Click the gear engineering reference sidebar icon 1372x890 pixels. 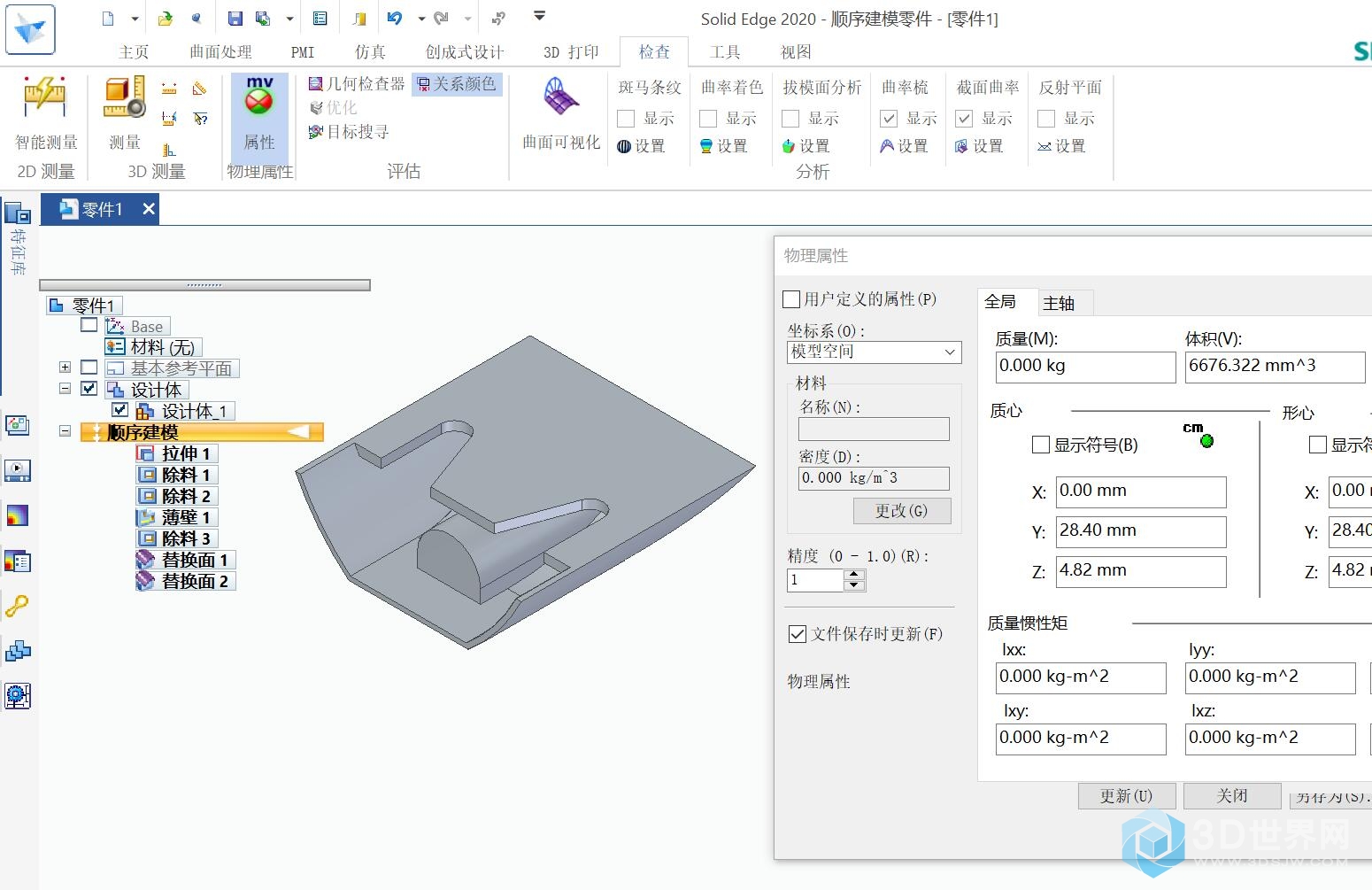[17, 696]
